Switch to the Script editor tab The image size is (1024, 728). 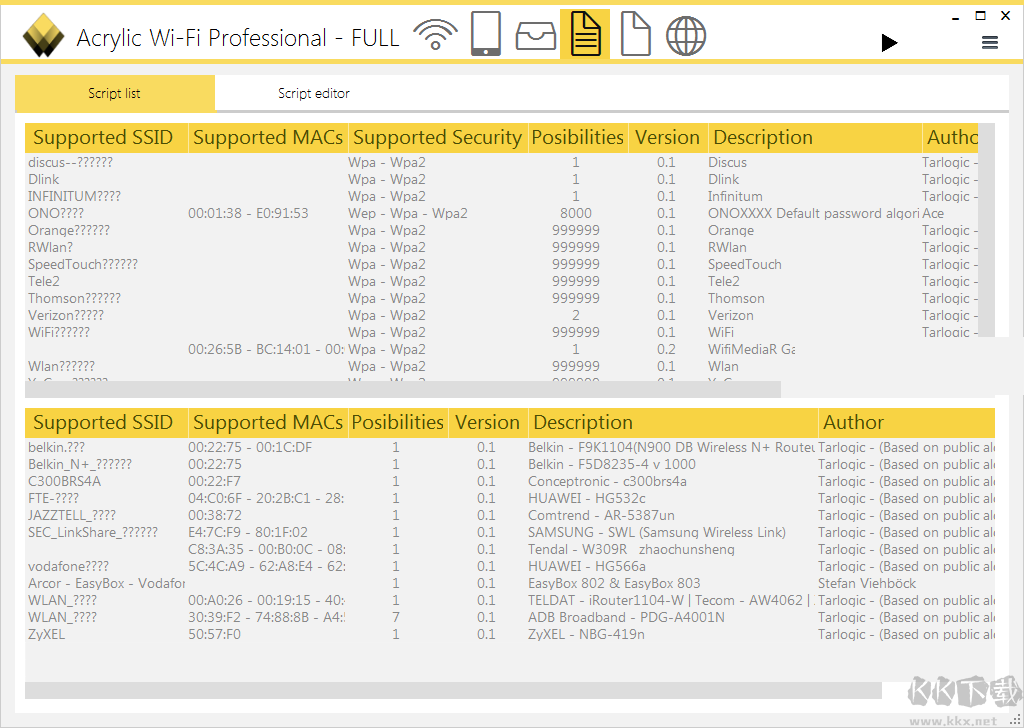pyautogui.click(x=313, y=93)
